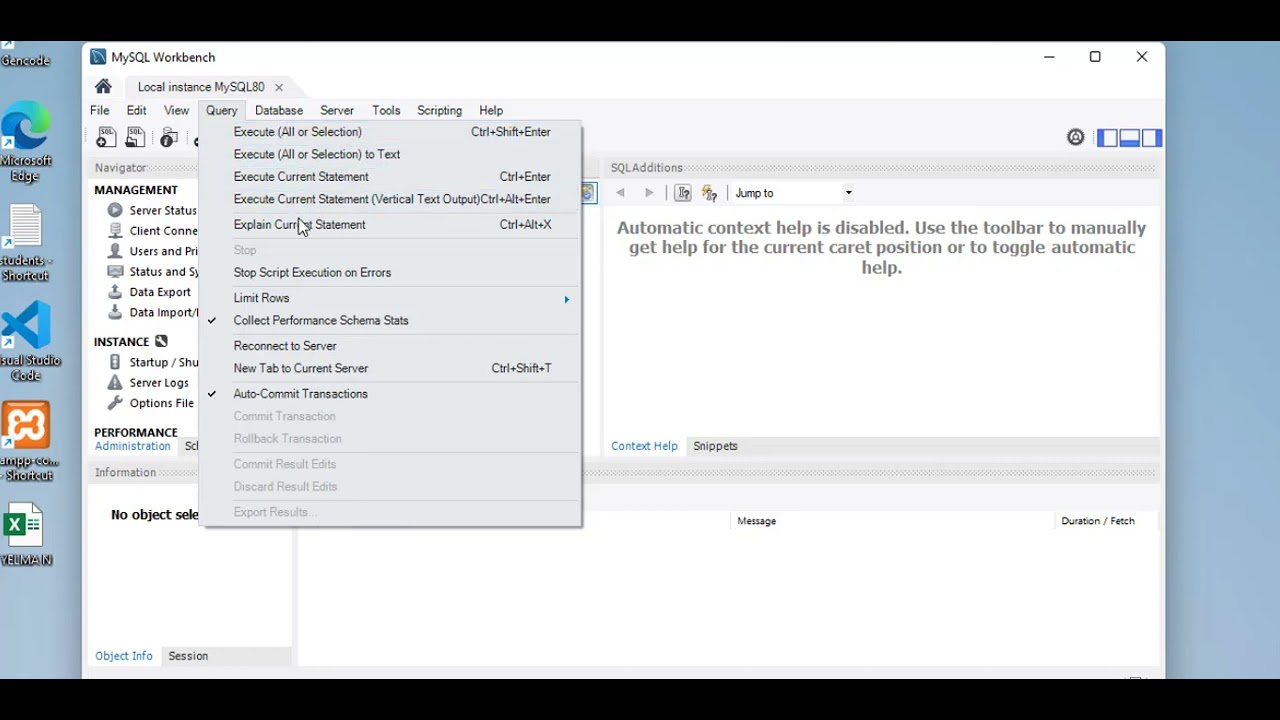The width and height of the screenshot is (1280, 720).
Task: Select the XAMPP control shortcut on desktop
Action: (x=27, y=441)
